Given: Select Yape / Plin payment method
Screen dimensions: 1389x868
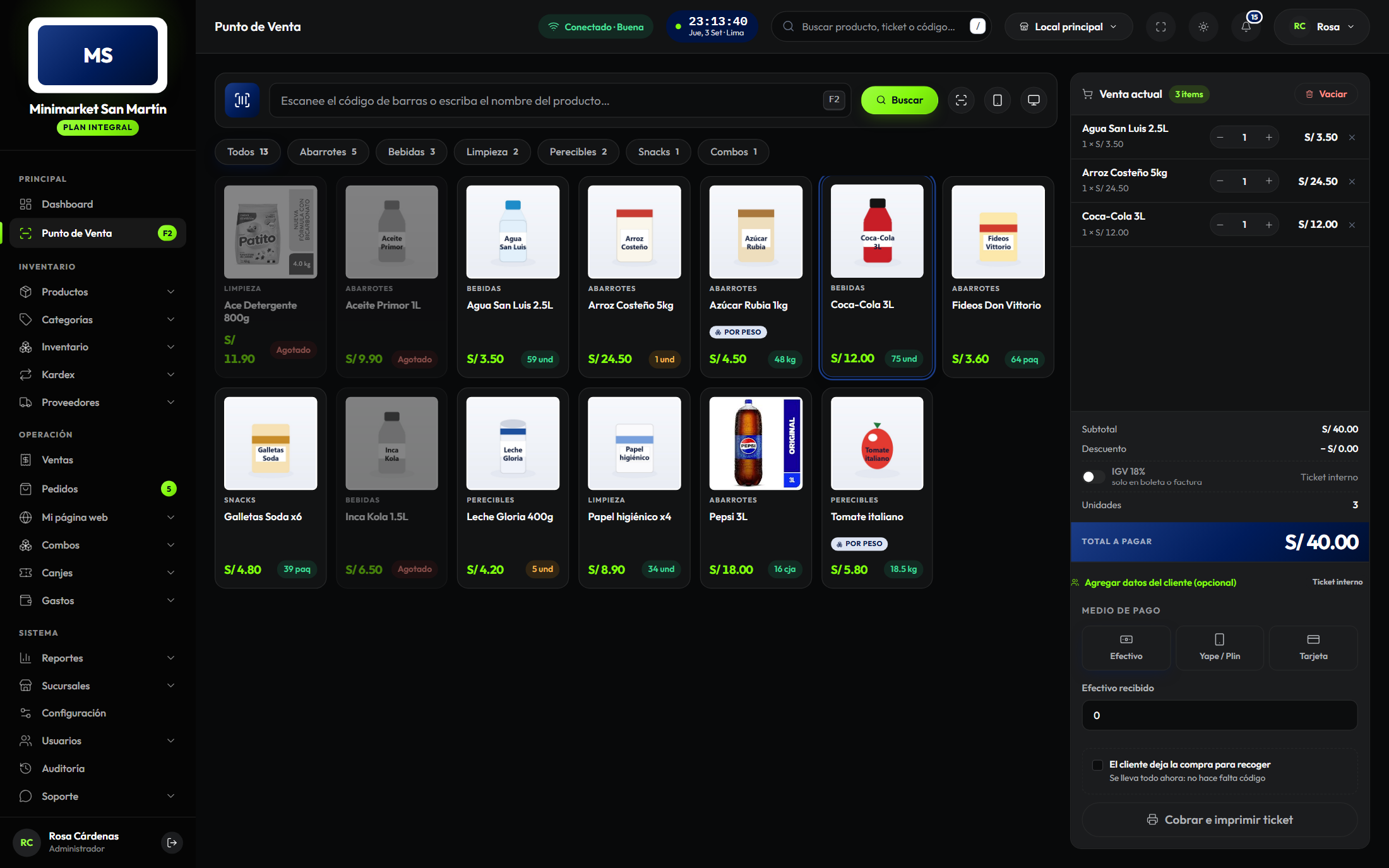Looking at the screenshot, I should coord(1220,648).
